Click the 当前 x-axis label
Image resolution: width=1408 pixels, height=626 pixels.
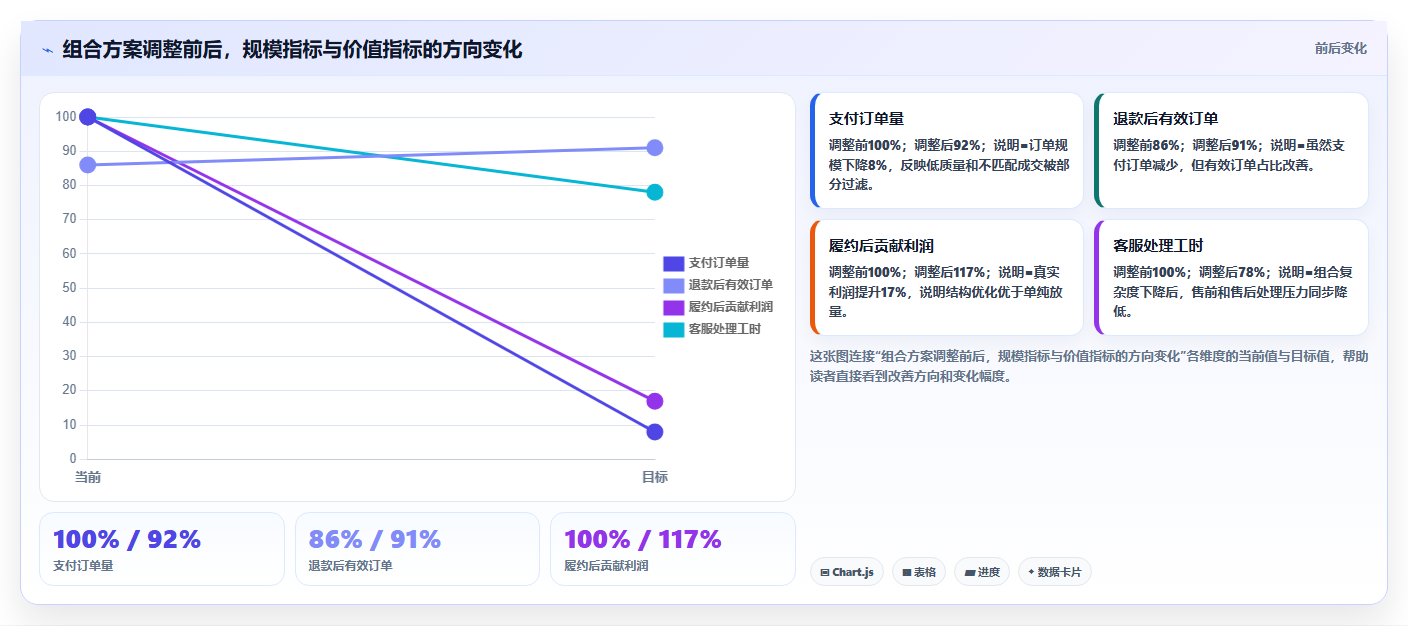88,477
